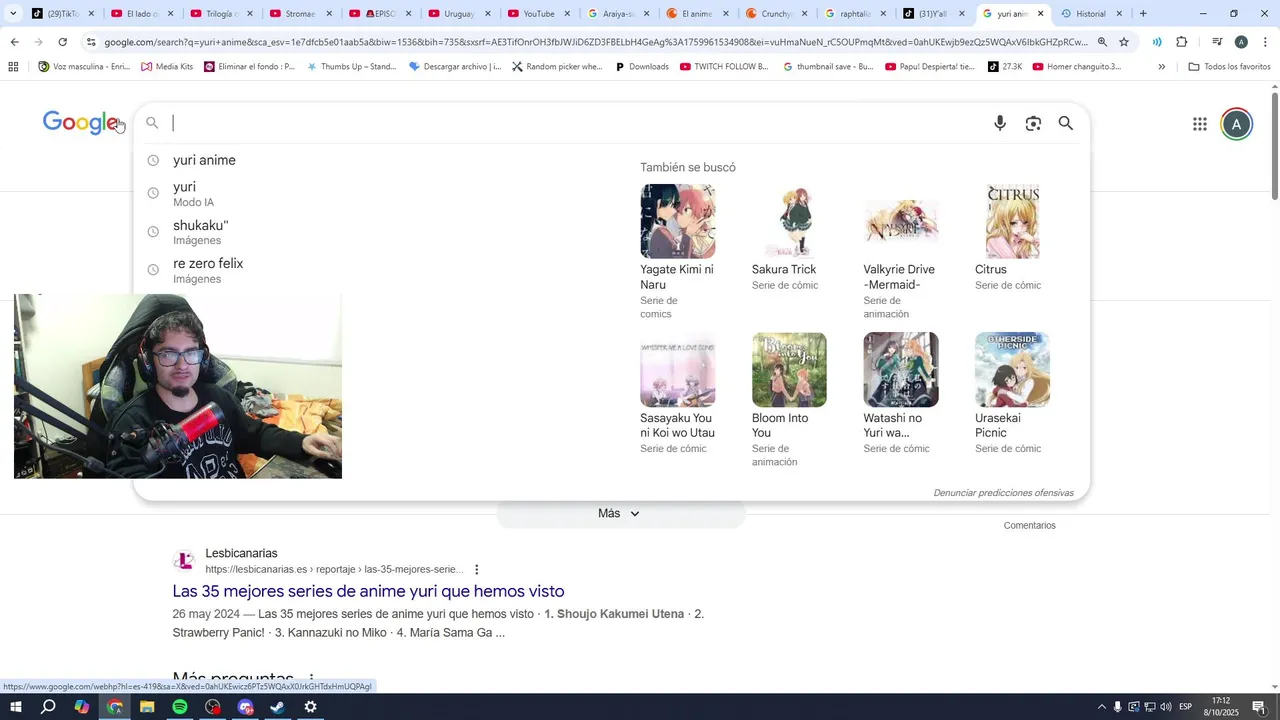Go back with the browser back arrow
Viewport: 1280px width, 720px height.
(14, 42)
